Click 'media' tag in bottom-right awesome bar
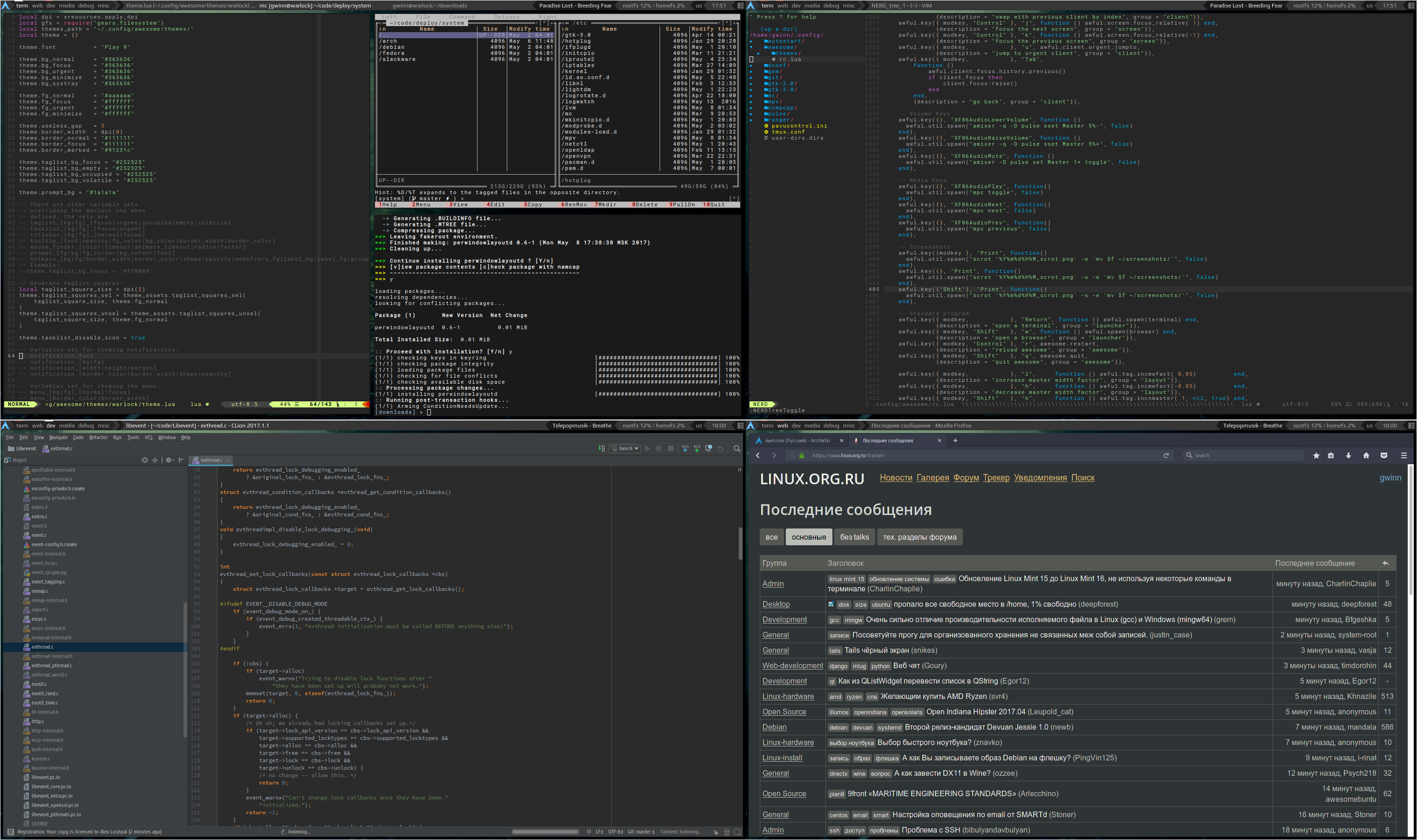 pos(812,426)
